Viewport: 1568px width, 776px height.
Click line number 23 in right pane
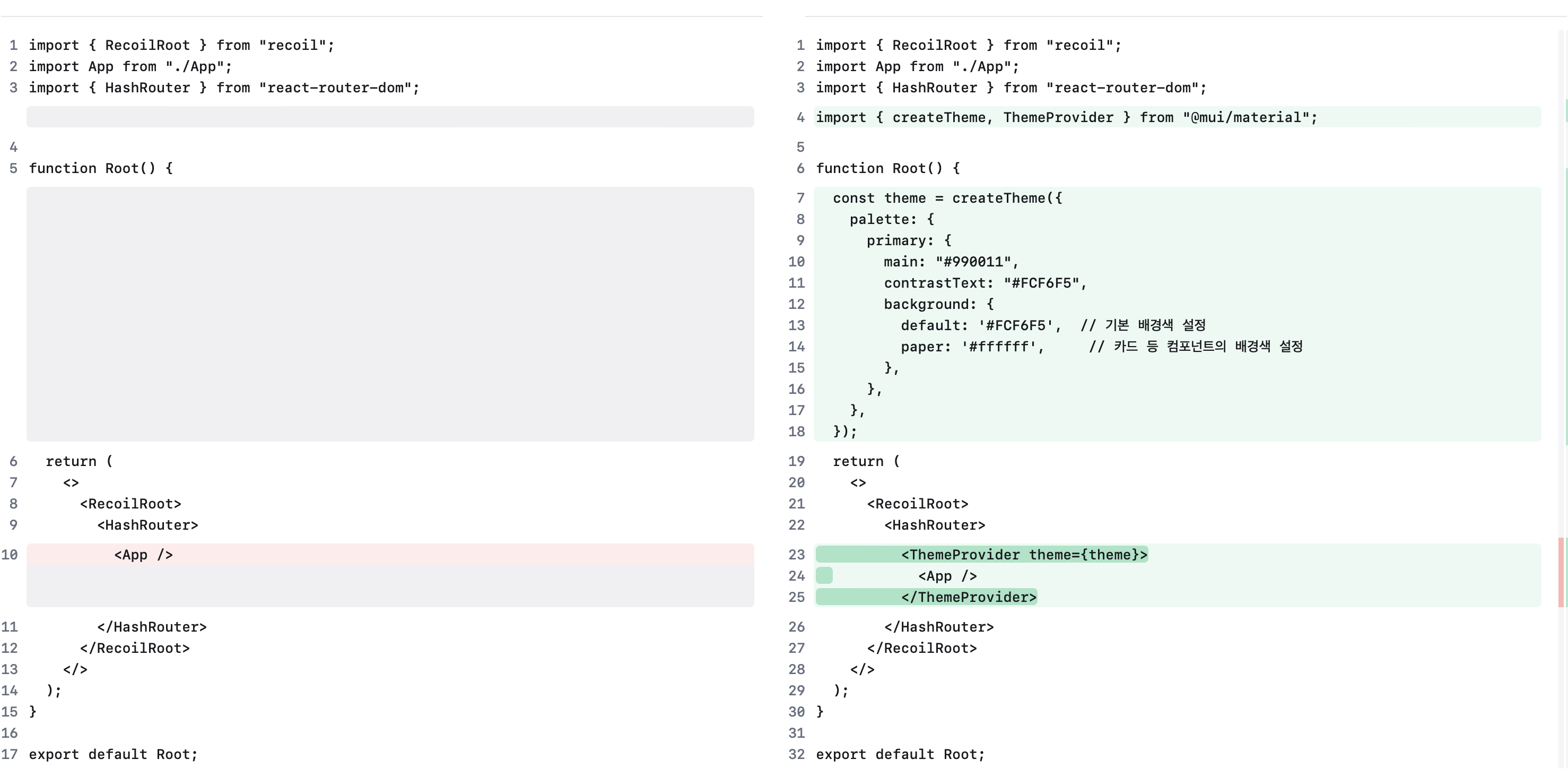point(796,554)
